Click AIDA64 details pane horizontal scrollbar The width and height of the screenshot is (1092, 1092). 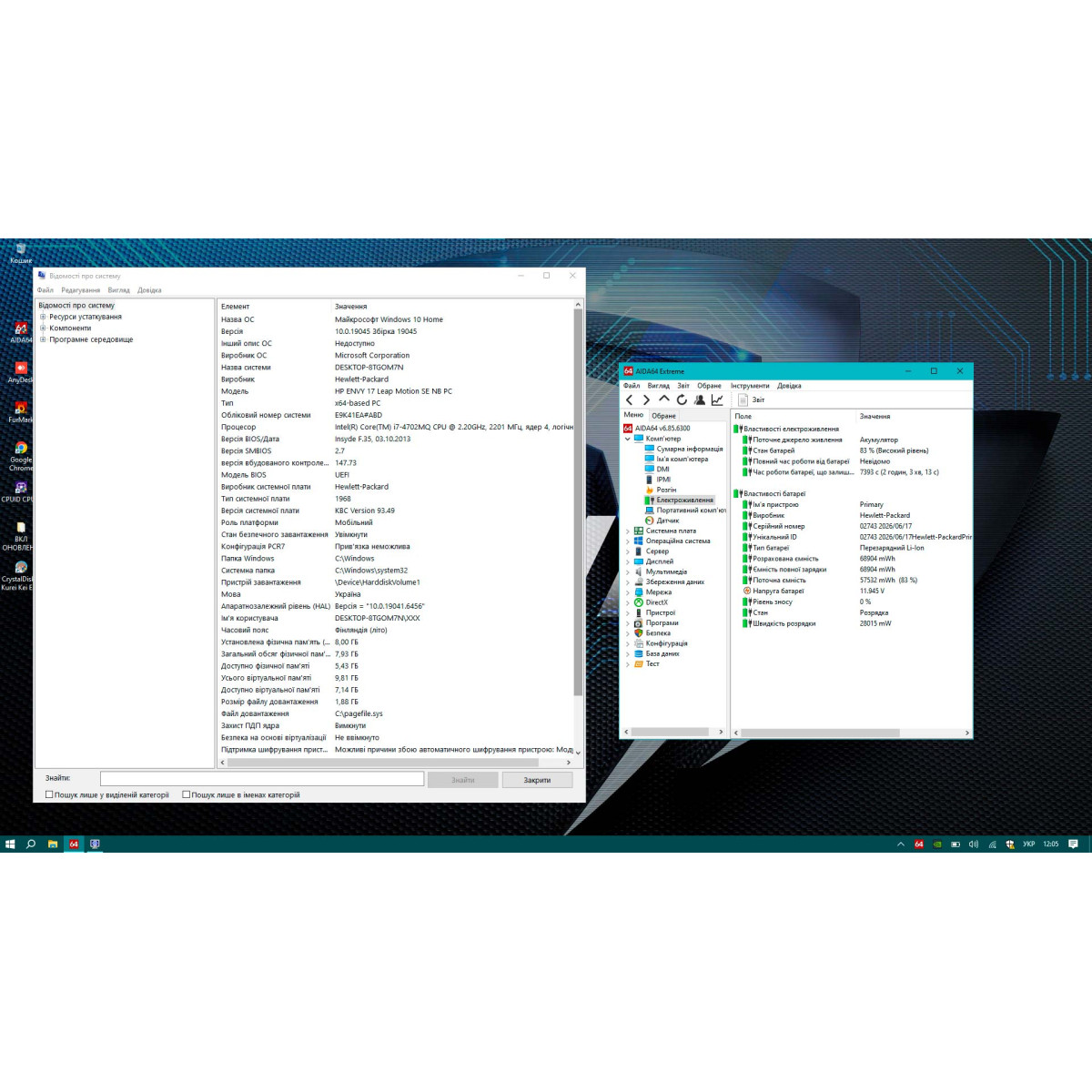pos(820,733)
